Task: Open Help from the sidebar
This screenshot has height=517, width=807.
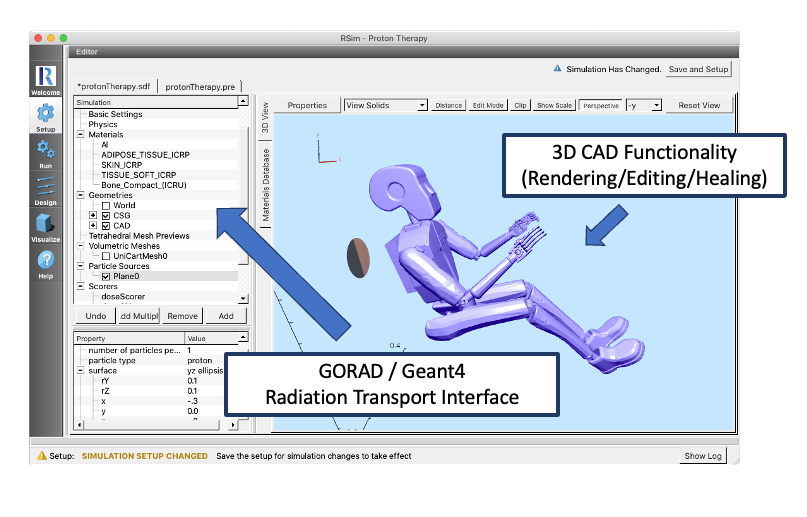Action: tap(45, 263)
